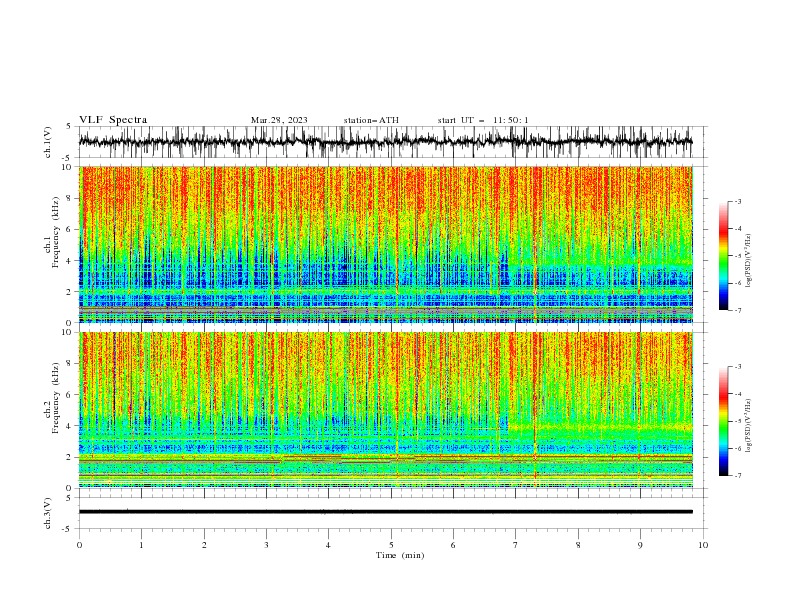Click time-axis tick label 9

(x=640, y=545)
